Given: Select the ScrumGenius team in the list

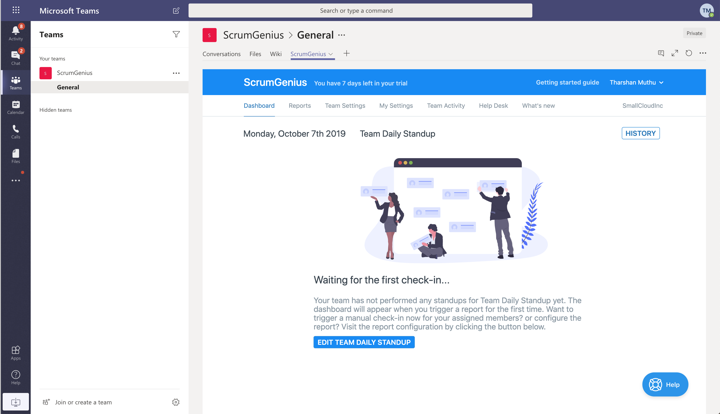Looking at the screenshot, I should click(x=110, y=73).
